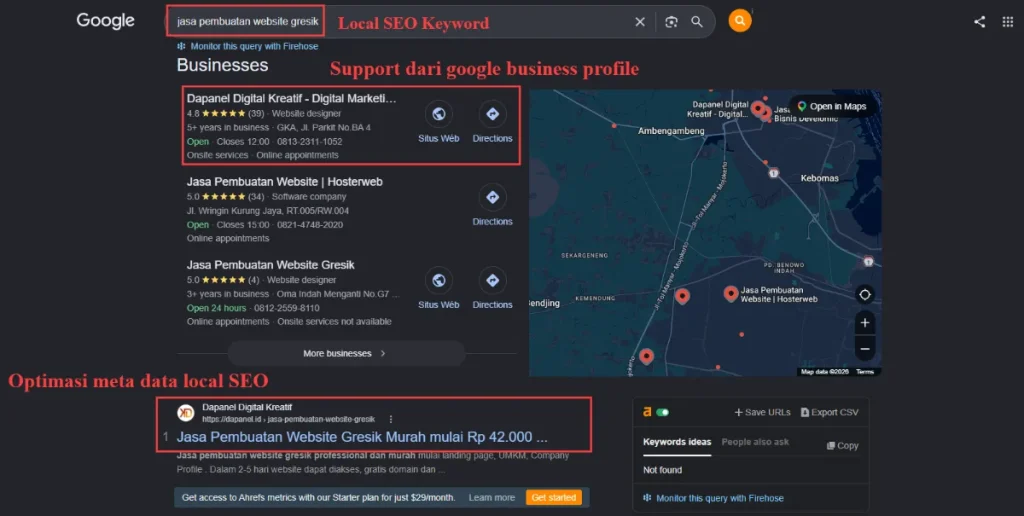Click top Monitor this query with Firehose
The height and width of the screenshot is (516, 1024).
pyautogui.click(x=248, y=46)
